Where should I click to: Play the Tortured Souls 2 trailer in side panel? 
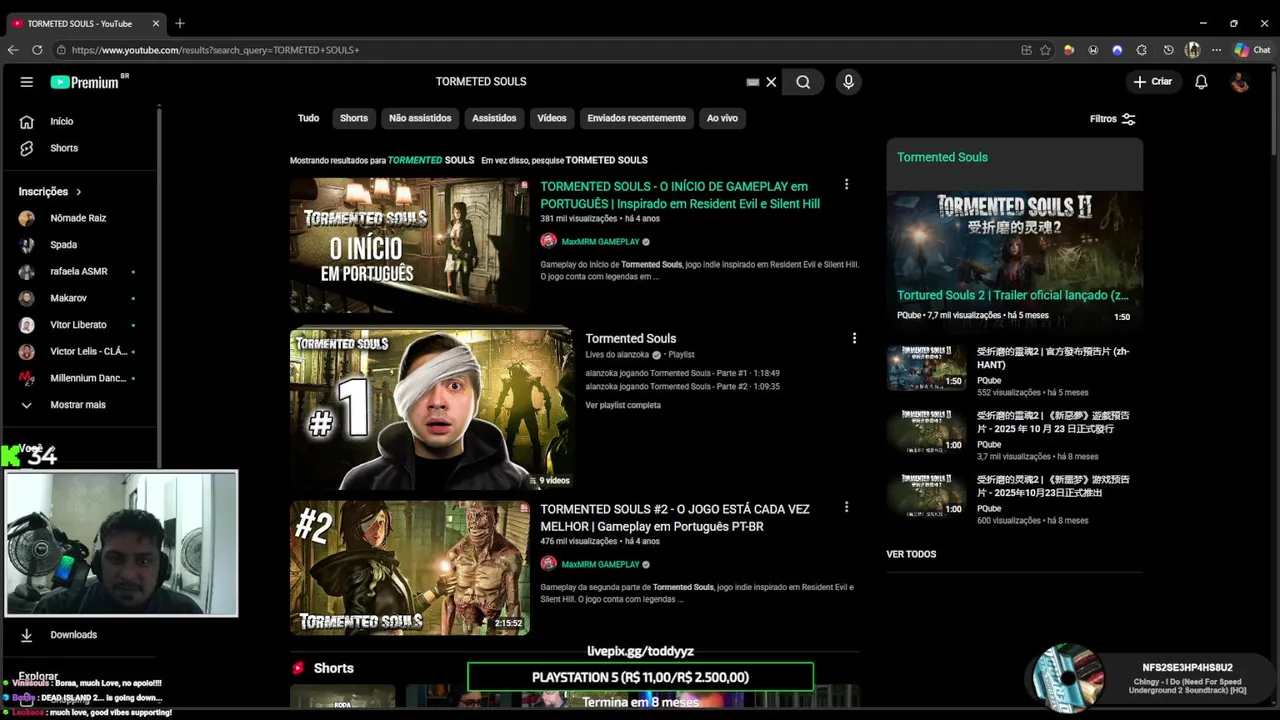tap(1015, 260)
